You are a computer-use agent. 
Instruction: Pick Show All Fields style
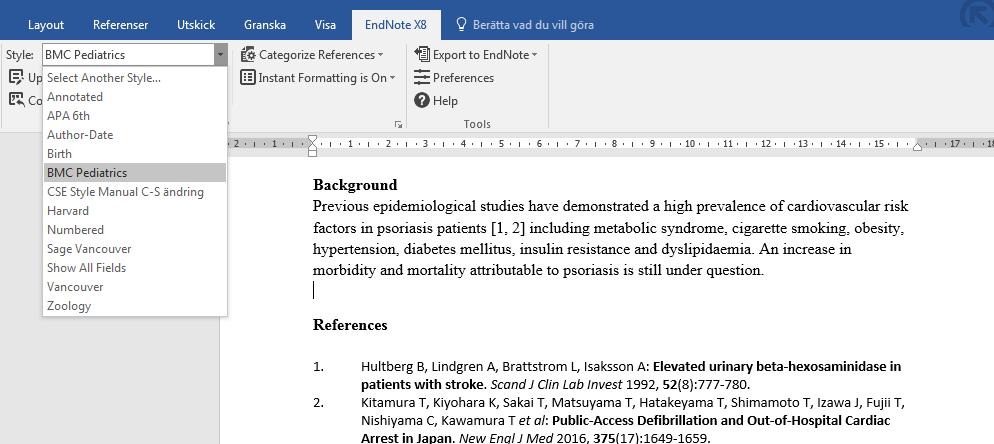tap(135, 268)
